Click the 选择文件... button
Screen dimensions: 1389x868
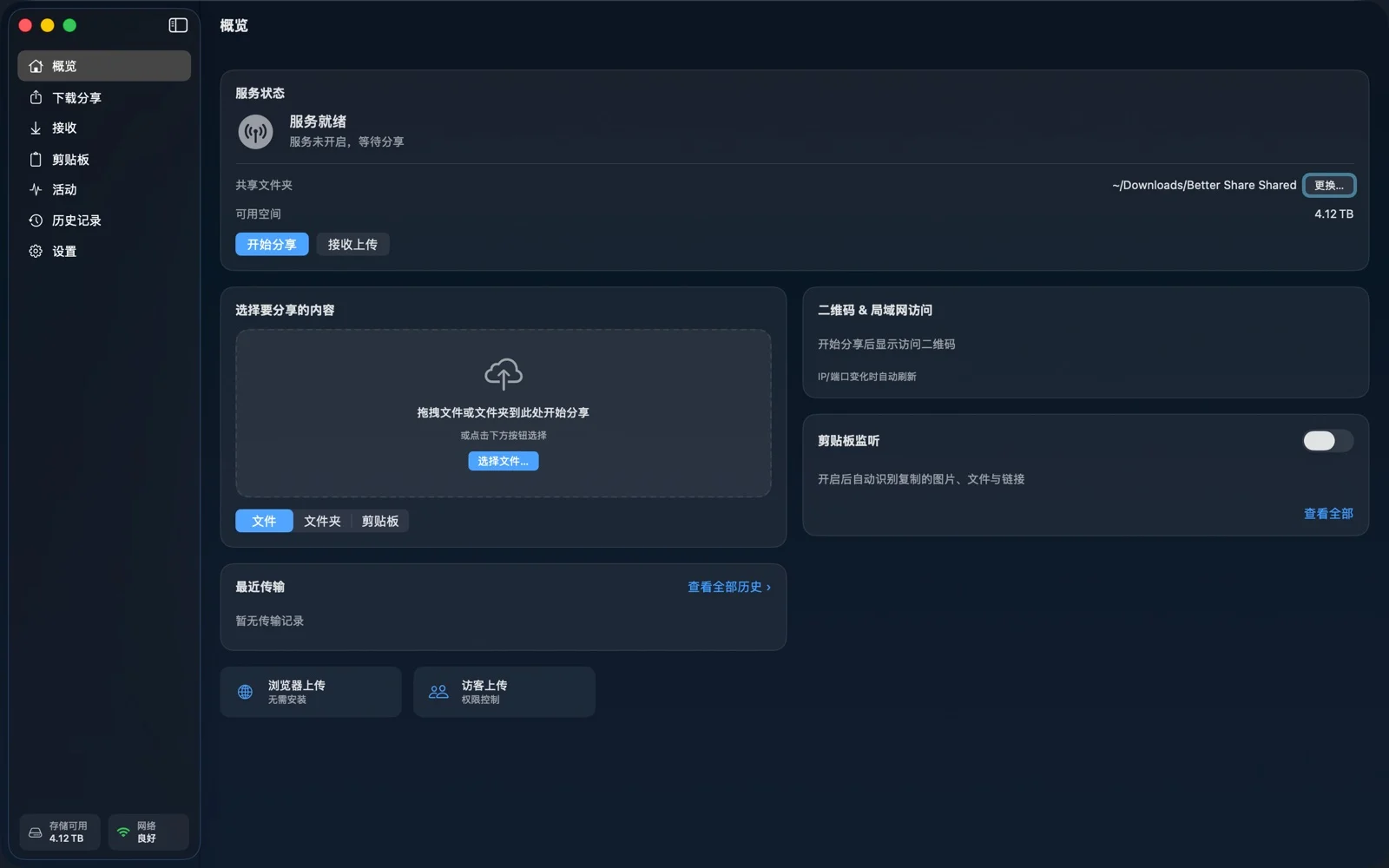504,461
